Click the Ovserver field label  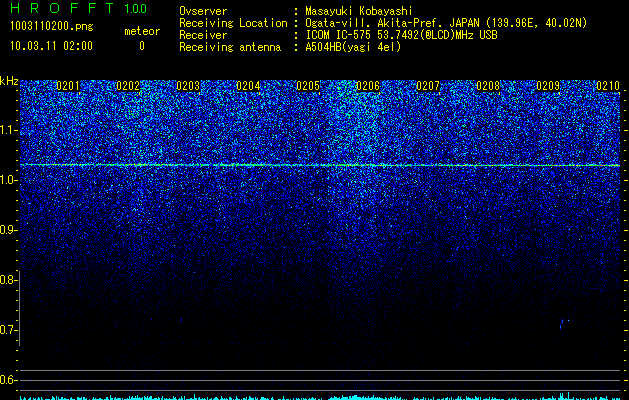203,11
